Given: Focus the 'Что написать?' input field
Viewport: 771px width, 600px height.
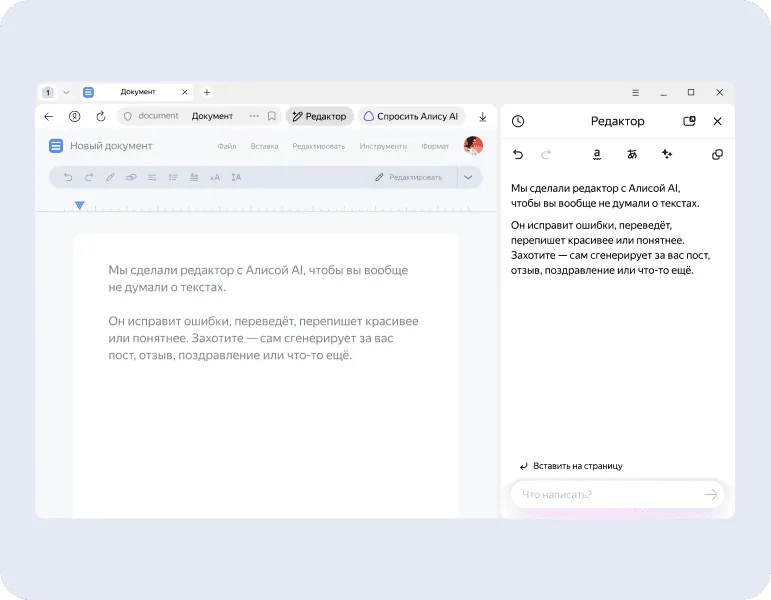Looking at the screenshot, I should pyautogui.click(x=617, y=494).
